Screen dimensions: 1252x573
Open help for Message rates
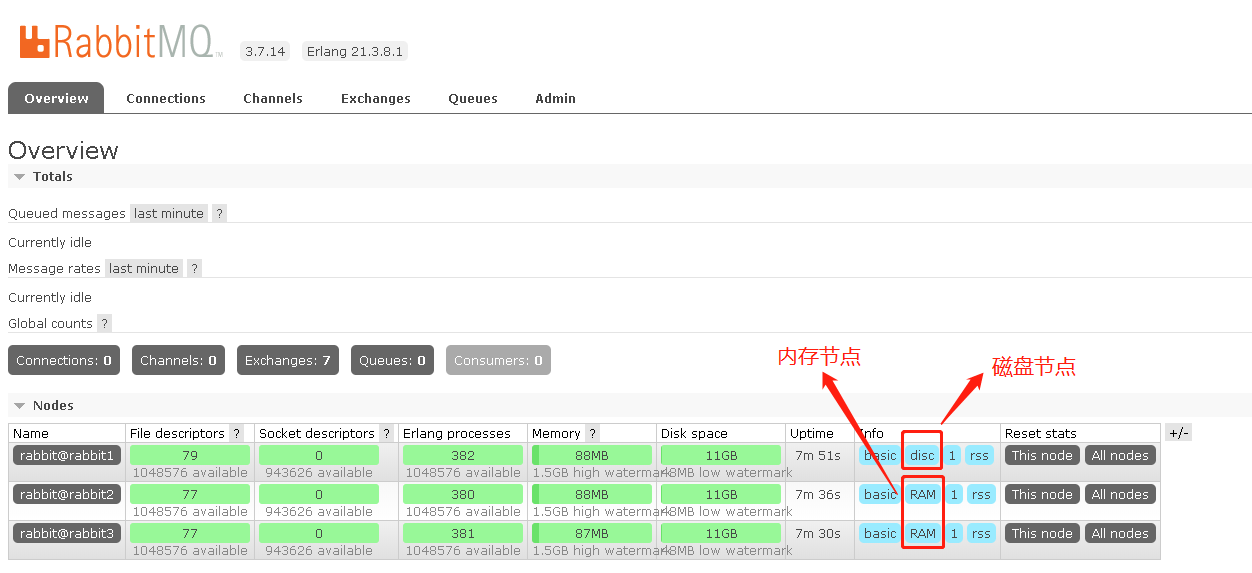point(194,268)
